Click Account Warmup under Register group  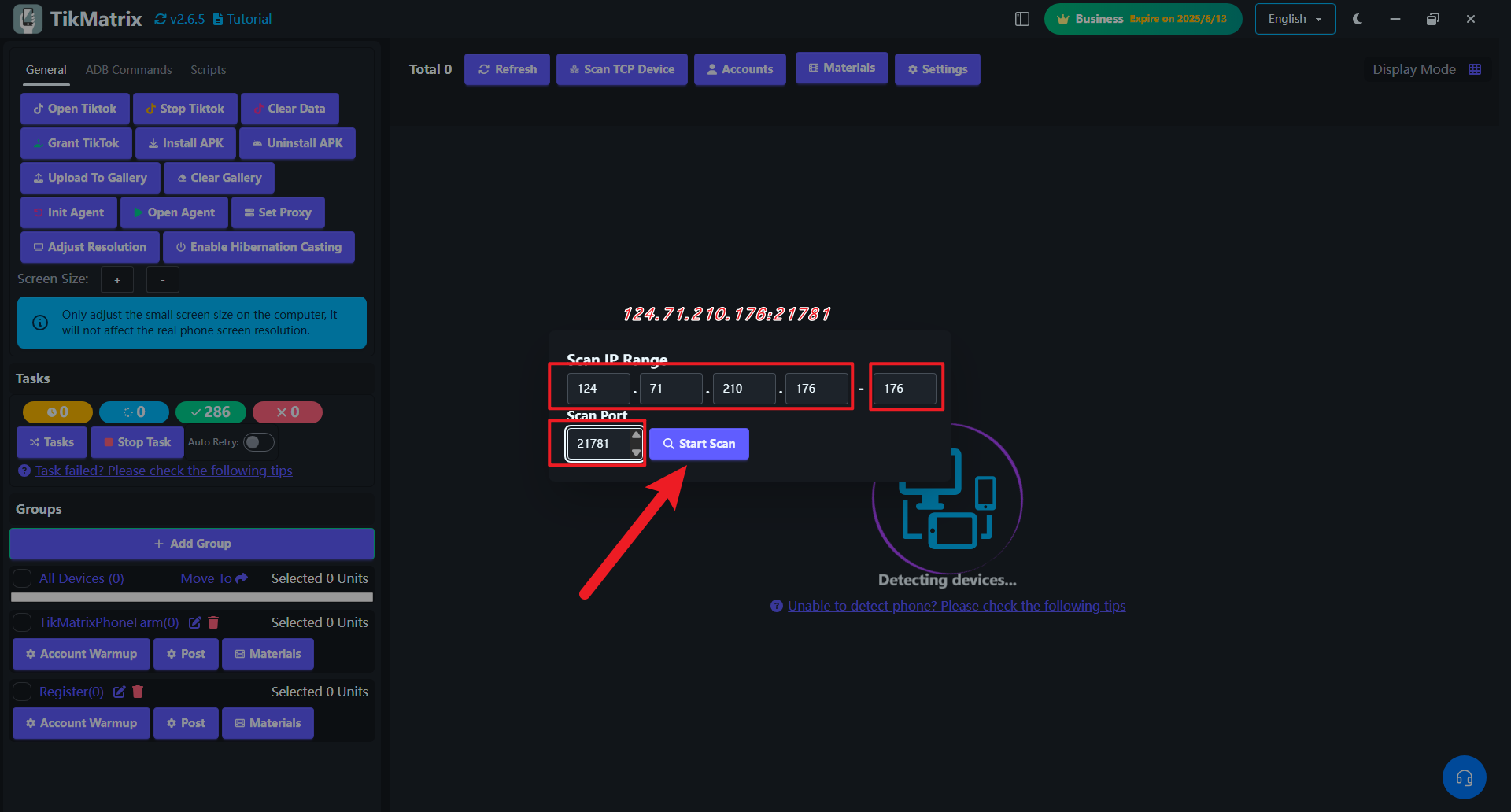click(81, 723)
